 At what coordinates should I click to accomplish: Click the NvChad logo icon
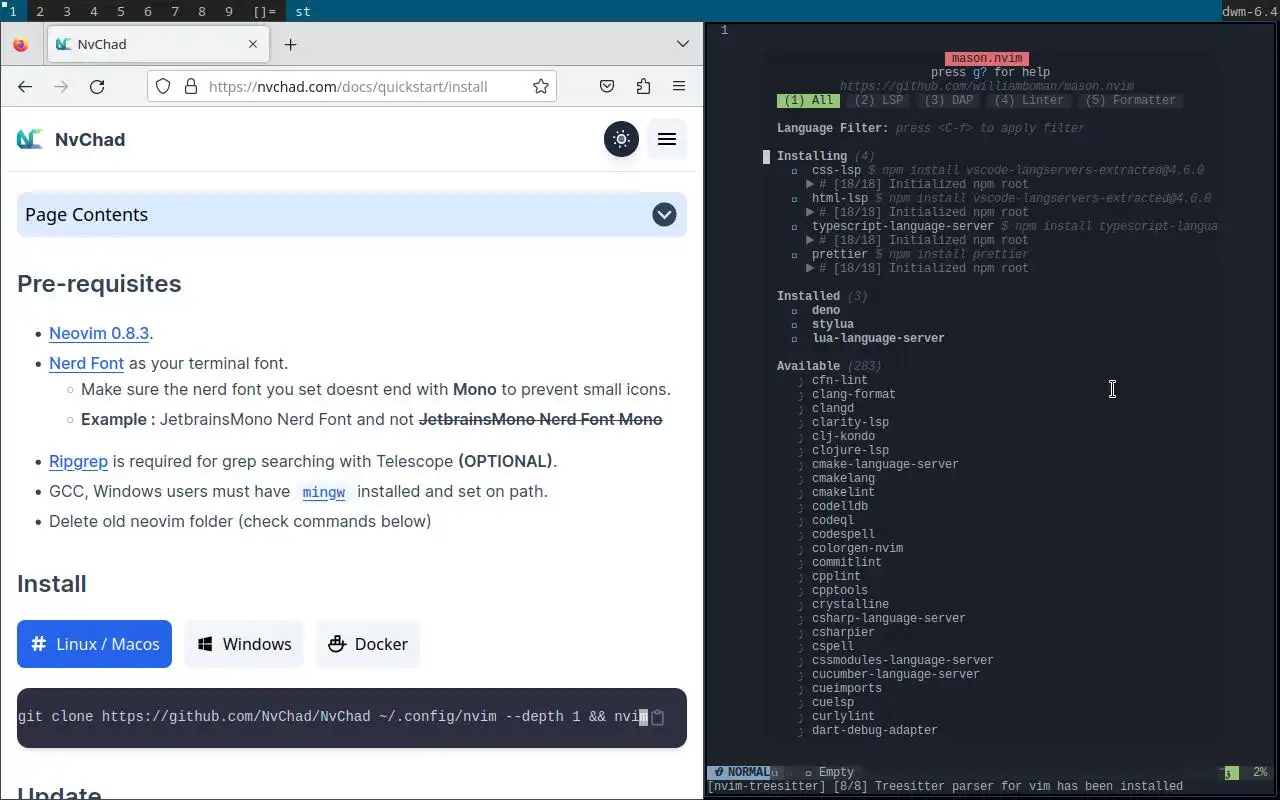30,139
